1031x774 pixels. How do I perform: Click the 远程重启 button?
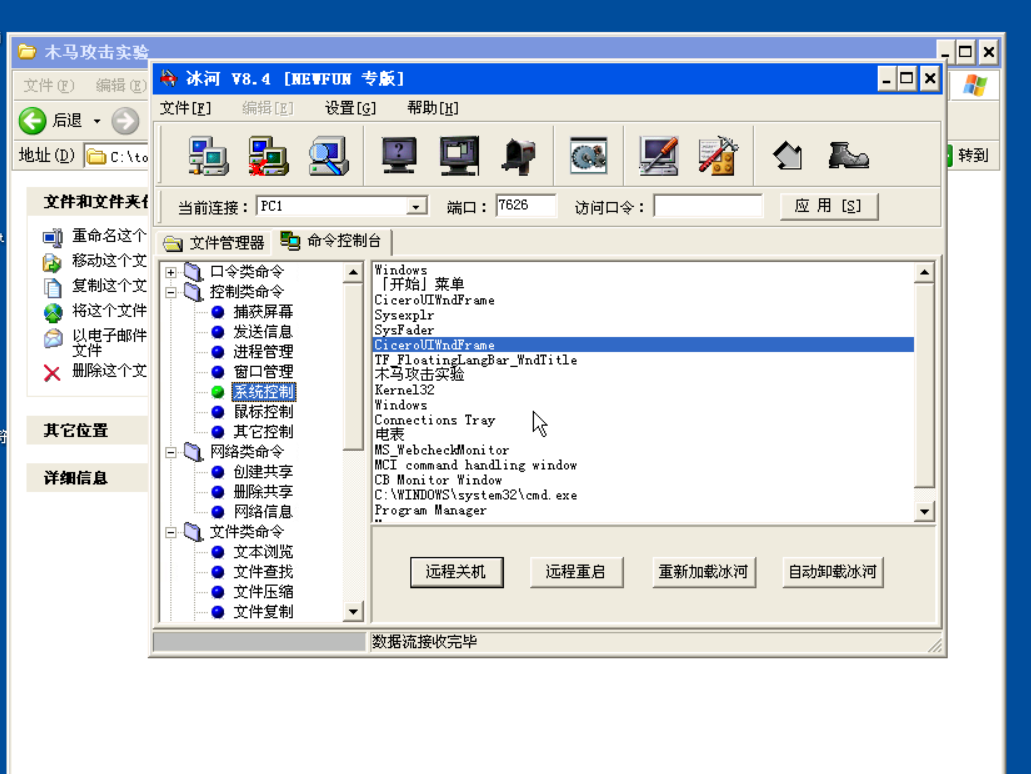tap(576, 572)
